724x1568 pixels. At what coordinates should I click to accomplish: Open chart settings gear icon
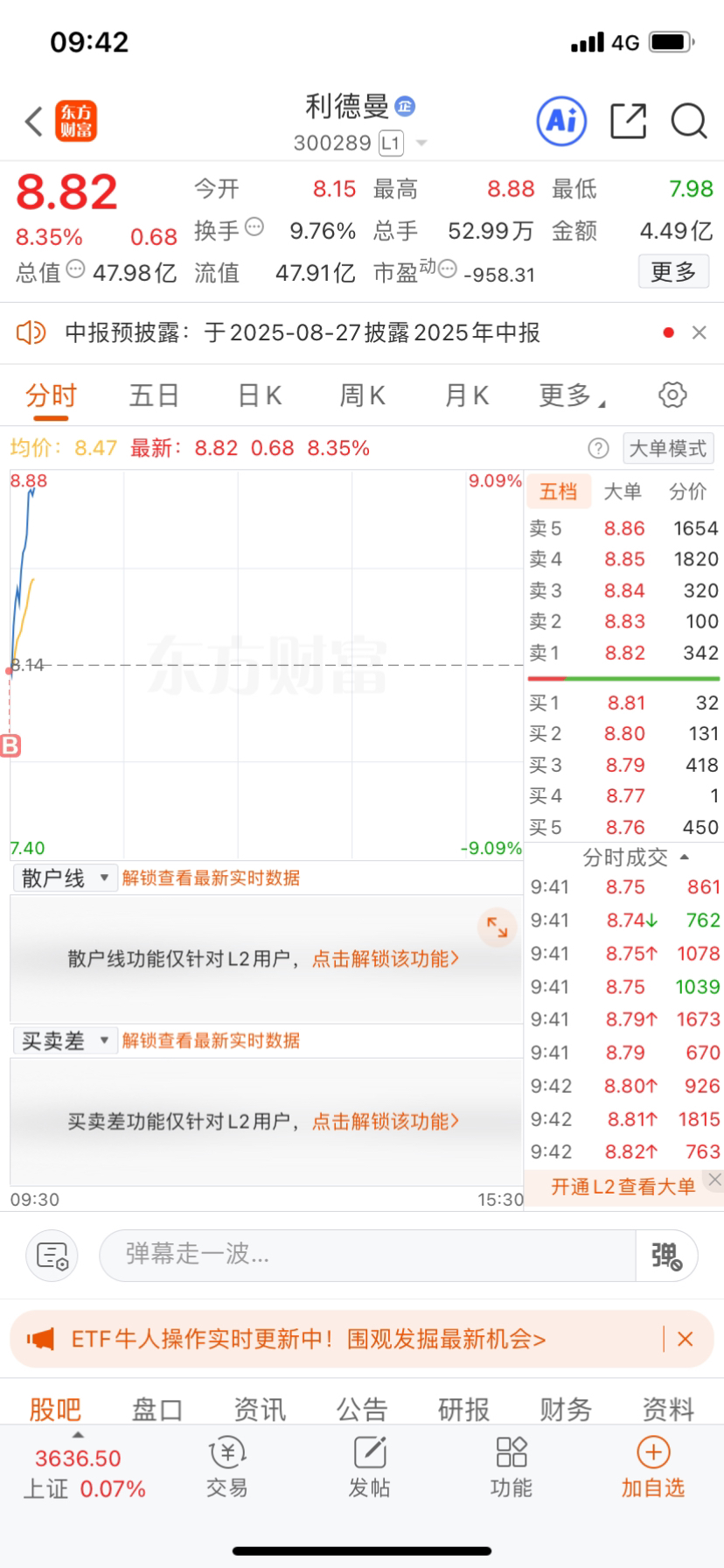tap(672, 395)
